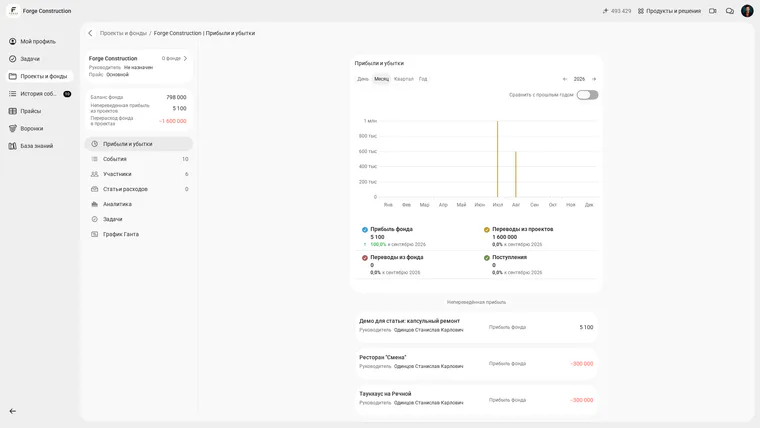Image resolution: width=760 pixels, height=428 pixels.
Task: Toggle Прибыль фонда blue legend checkbox
Action: [364, 230]
